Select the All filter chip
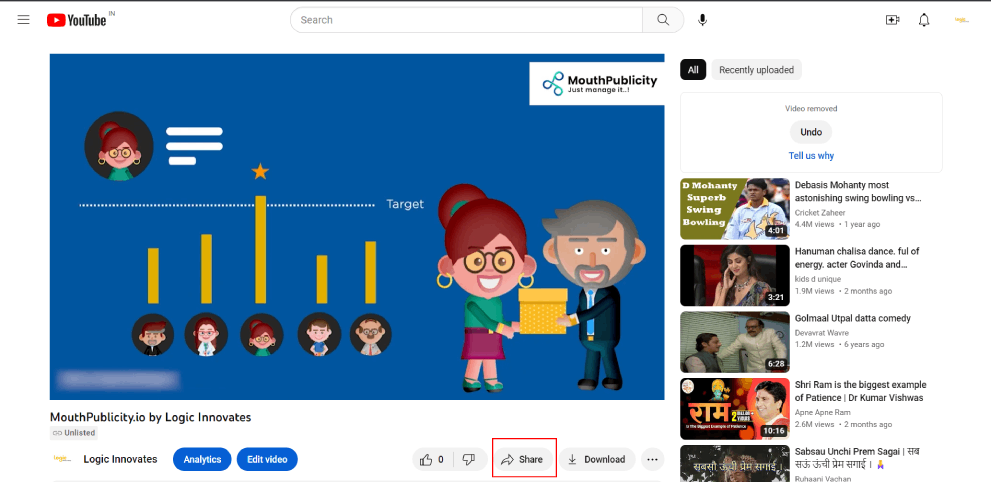 [693, 70]
